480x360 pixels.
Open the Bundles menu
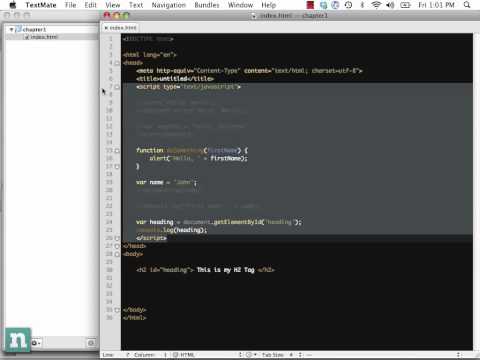[207, 5]
